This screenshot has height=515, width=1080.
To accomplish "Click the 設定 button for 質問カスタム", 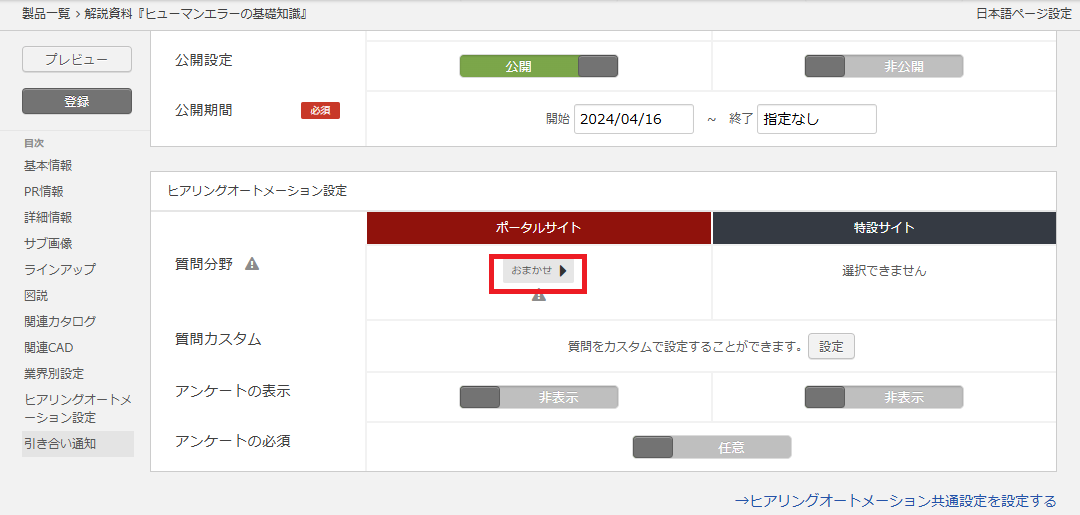I will point(831,347).
